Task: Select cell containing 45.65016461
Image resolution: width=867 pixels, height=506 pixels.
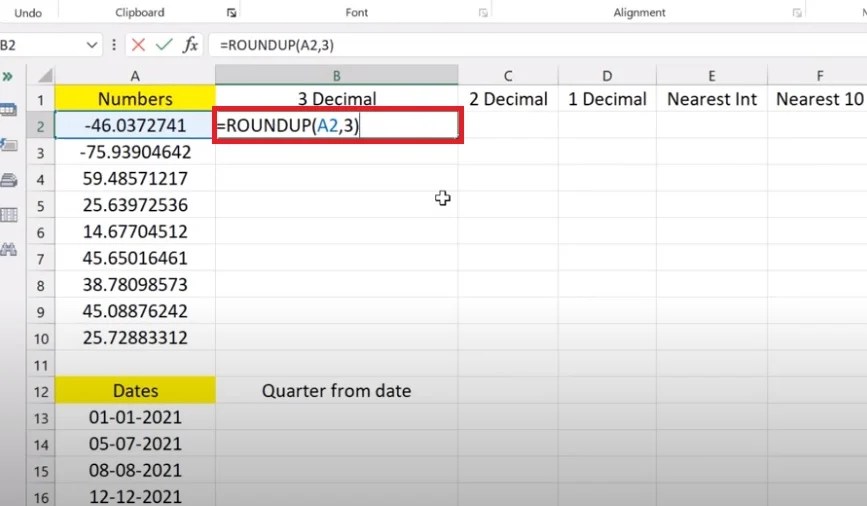Action: click(x=135, y=258)
